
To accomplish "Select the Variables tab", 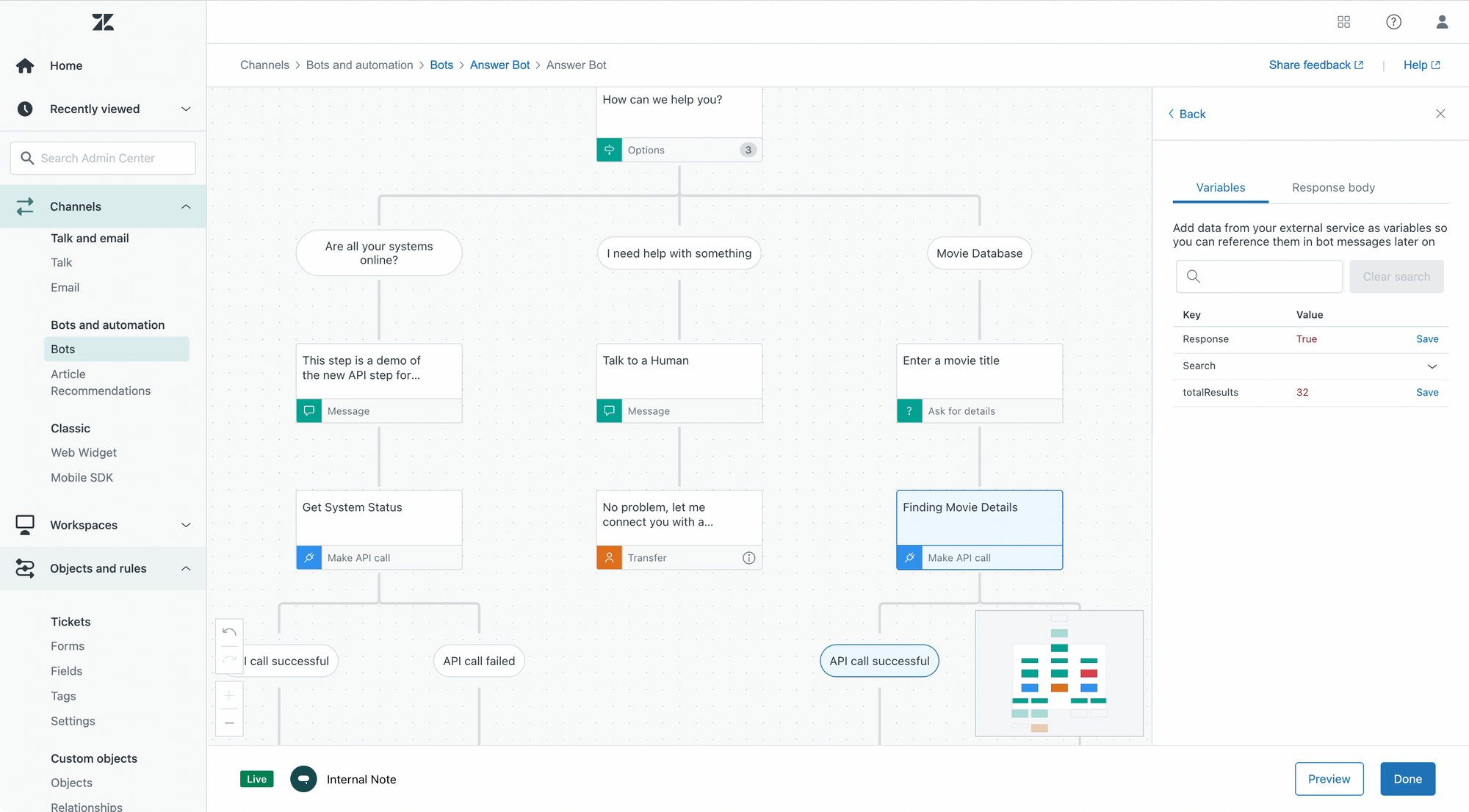I will [x=1220, y=187].
